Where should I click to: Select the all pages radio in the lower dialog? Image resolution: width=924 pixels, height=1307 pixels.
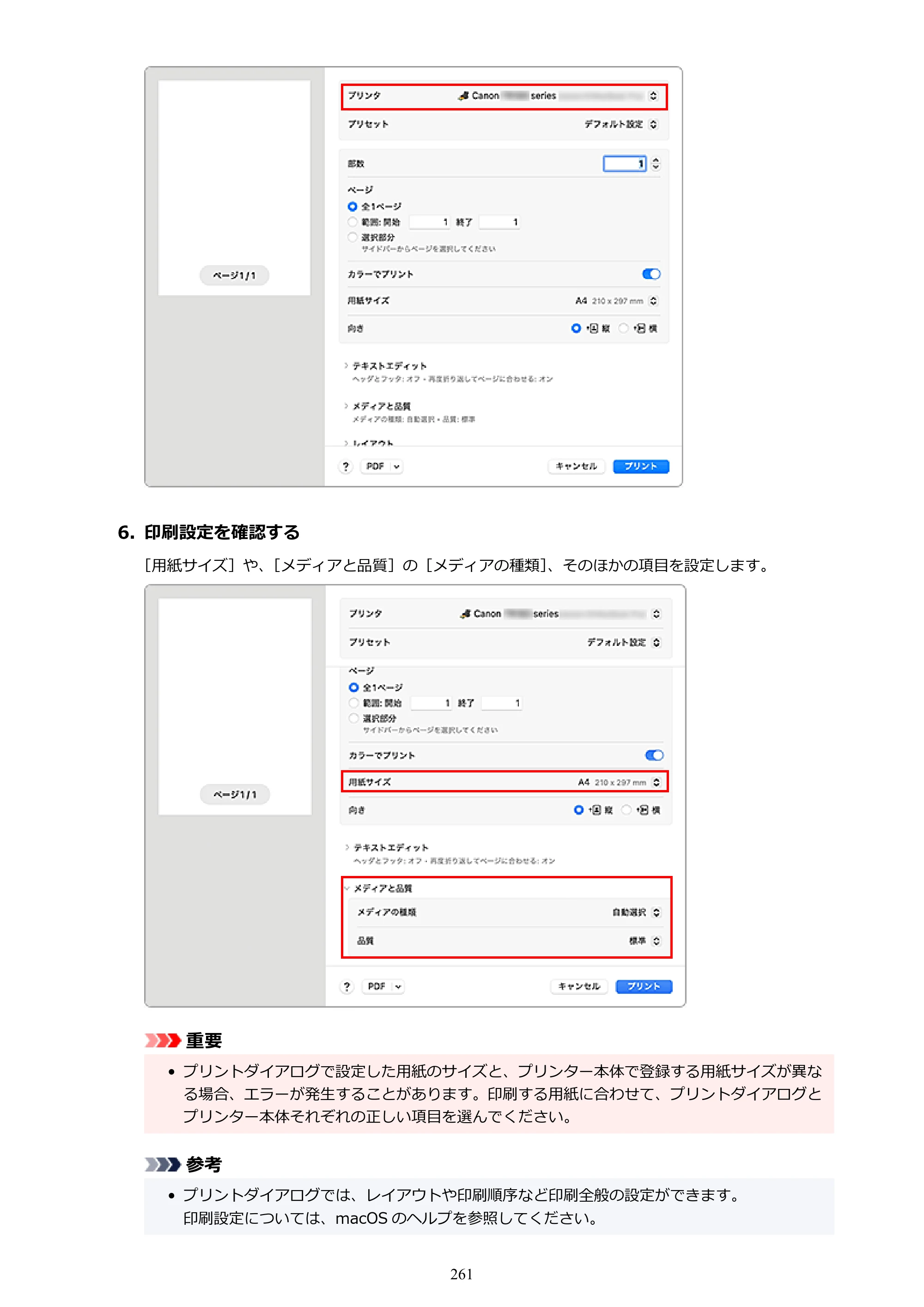tap(354, 687)
